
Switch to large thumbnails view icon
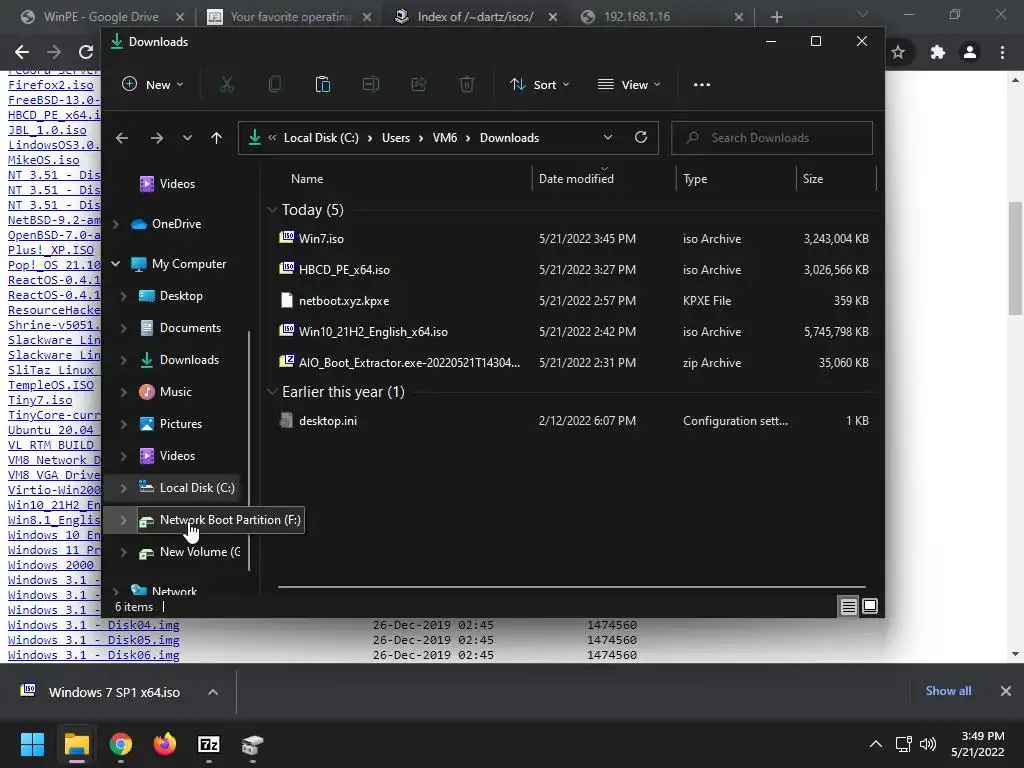(x=870, y=607)
